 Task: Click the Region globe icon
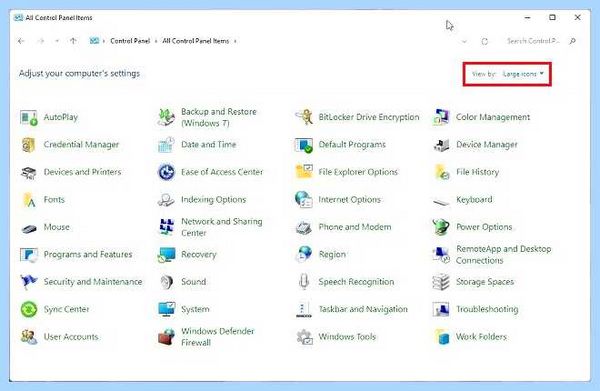pos(304,254)
